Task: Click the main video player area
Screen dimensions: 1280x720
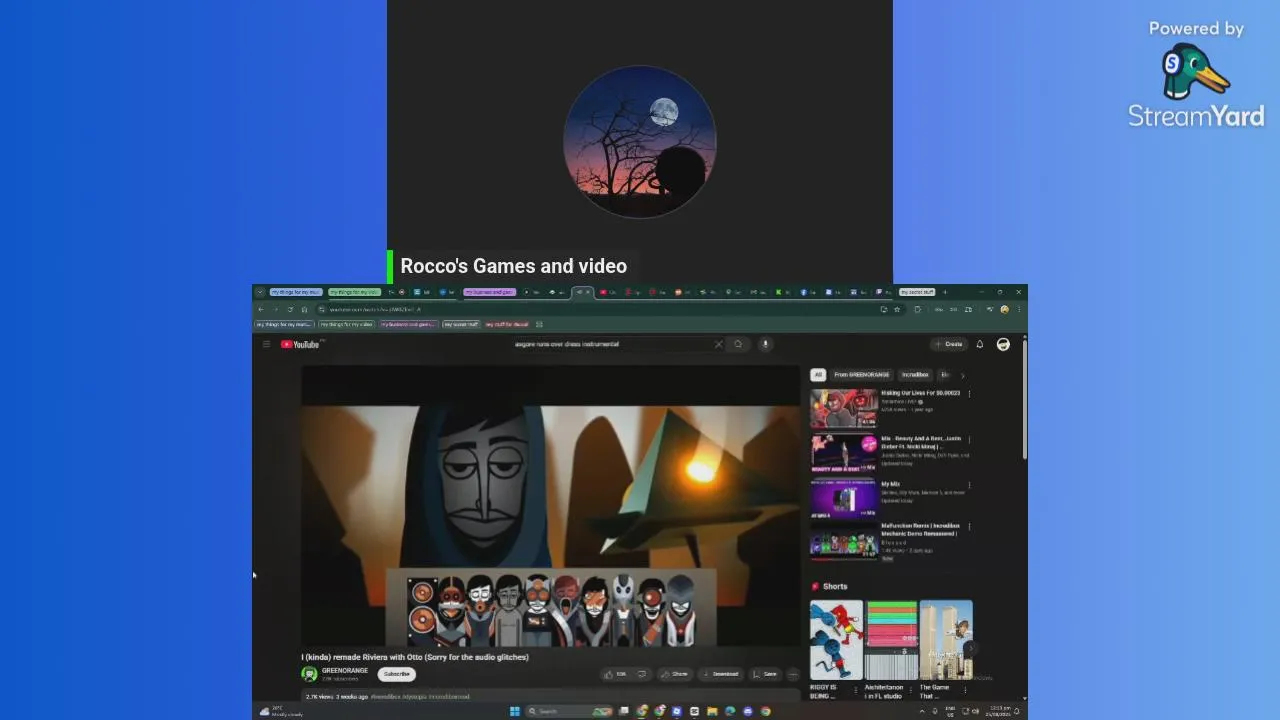Action: pyautogui.click(x=550, y=506)
